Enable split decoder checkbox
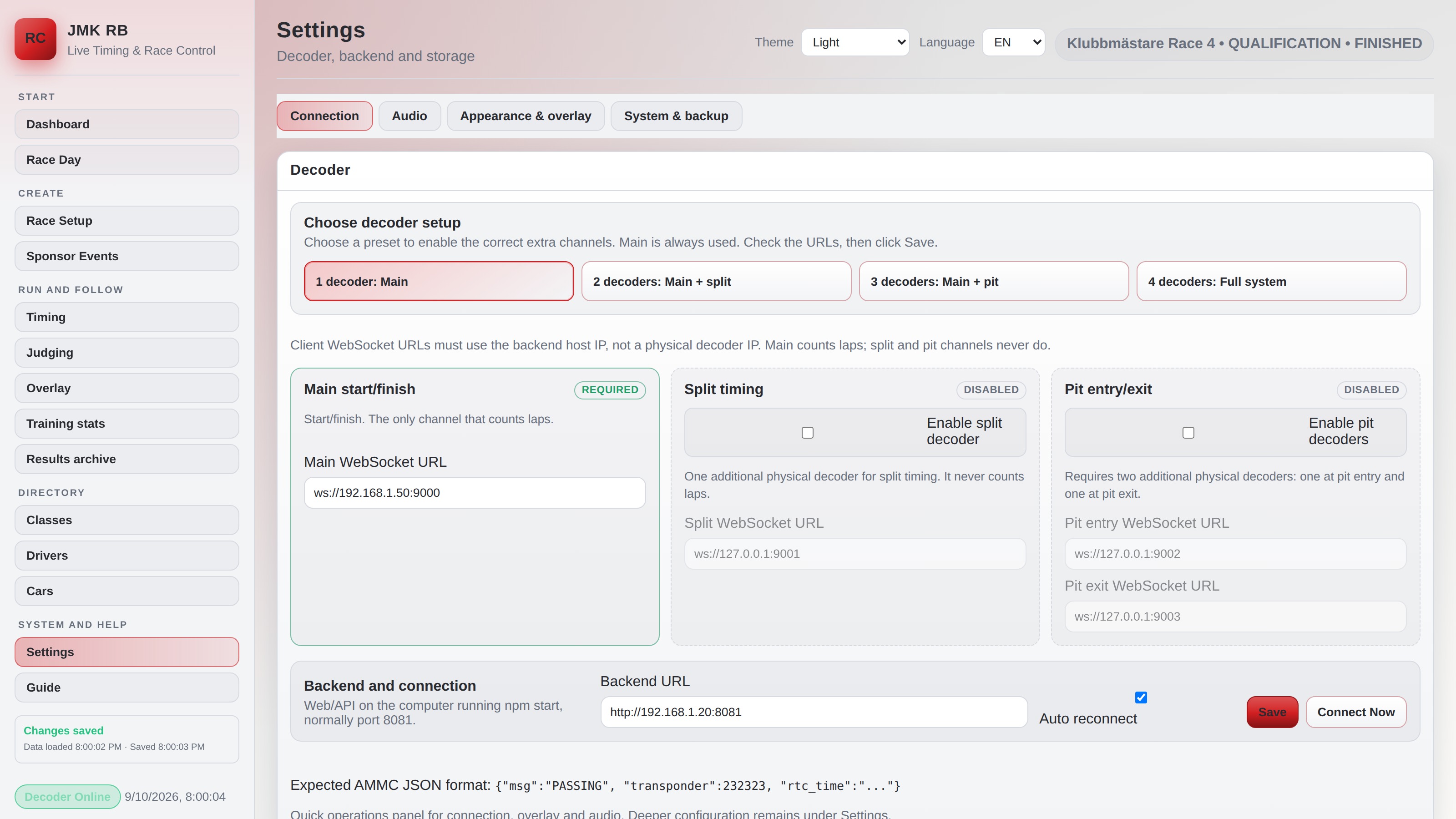Screen dimensions: 1456x819 [x=807, y=432]
